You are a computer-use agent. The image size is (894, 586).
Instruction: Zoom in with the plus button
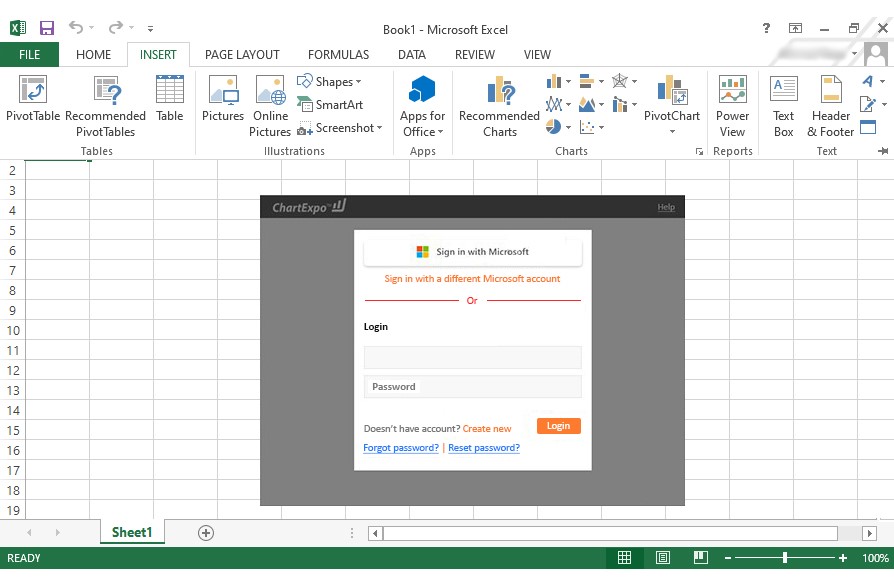[x=843, y=558]
